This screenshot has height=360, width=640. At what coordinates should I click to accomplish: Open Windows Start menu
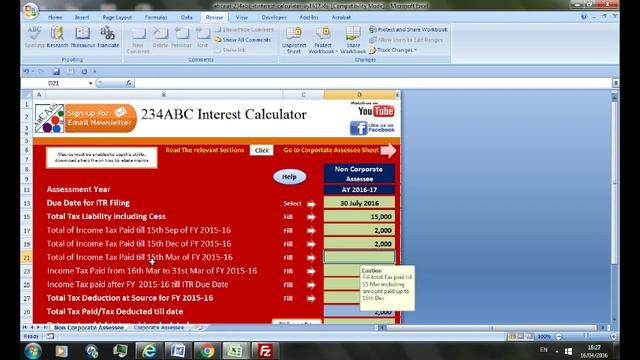pyautogui.click(x=33, y=351)
